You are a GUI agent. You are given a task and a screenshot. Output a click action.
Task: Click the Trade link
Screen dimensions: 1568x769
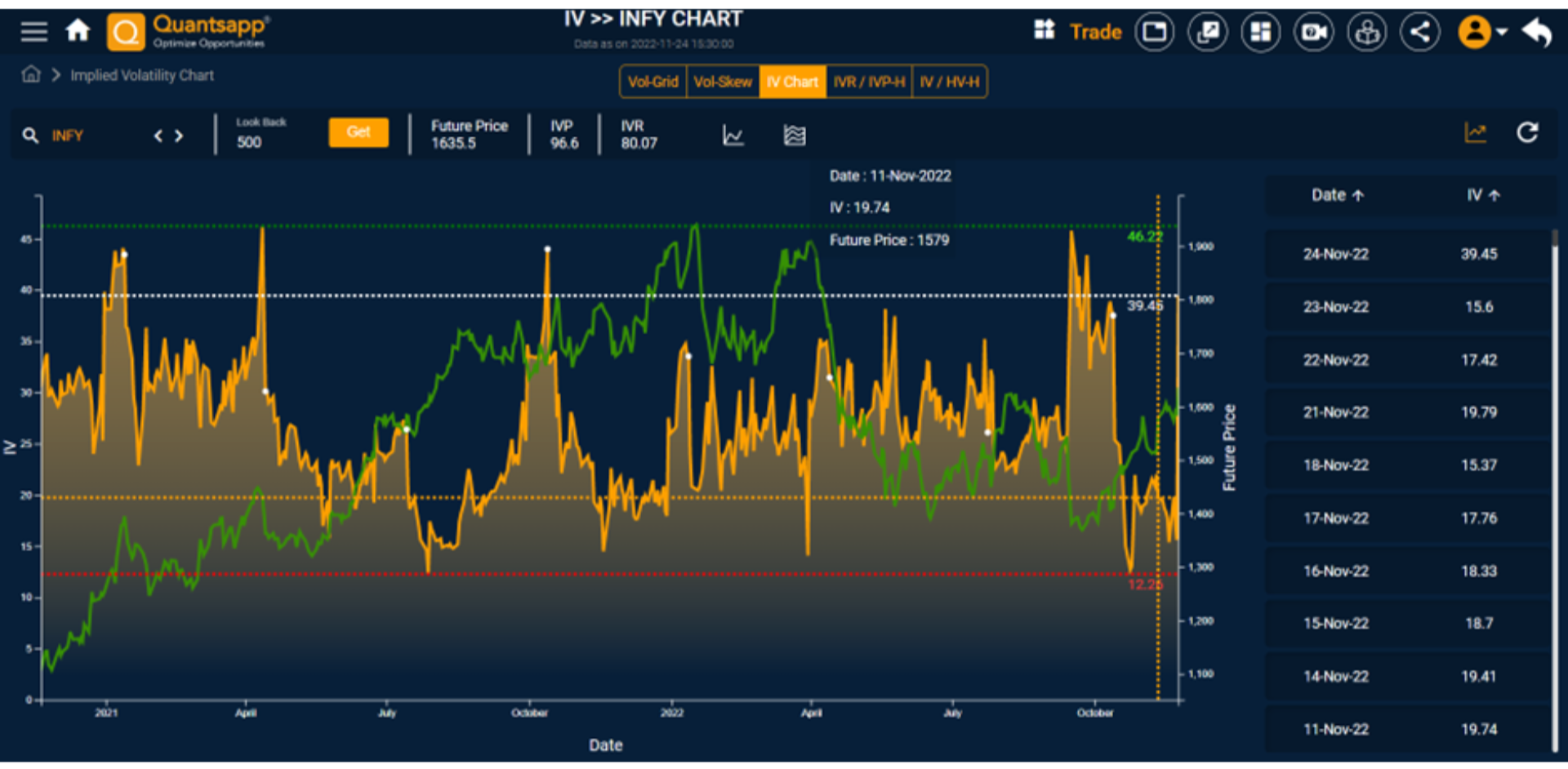tap(1095, 32)
